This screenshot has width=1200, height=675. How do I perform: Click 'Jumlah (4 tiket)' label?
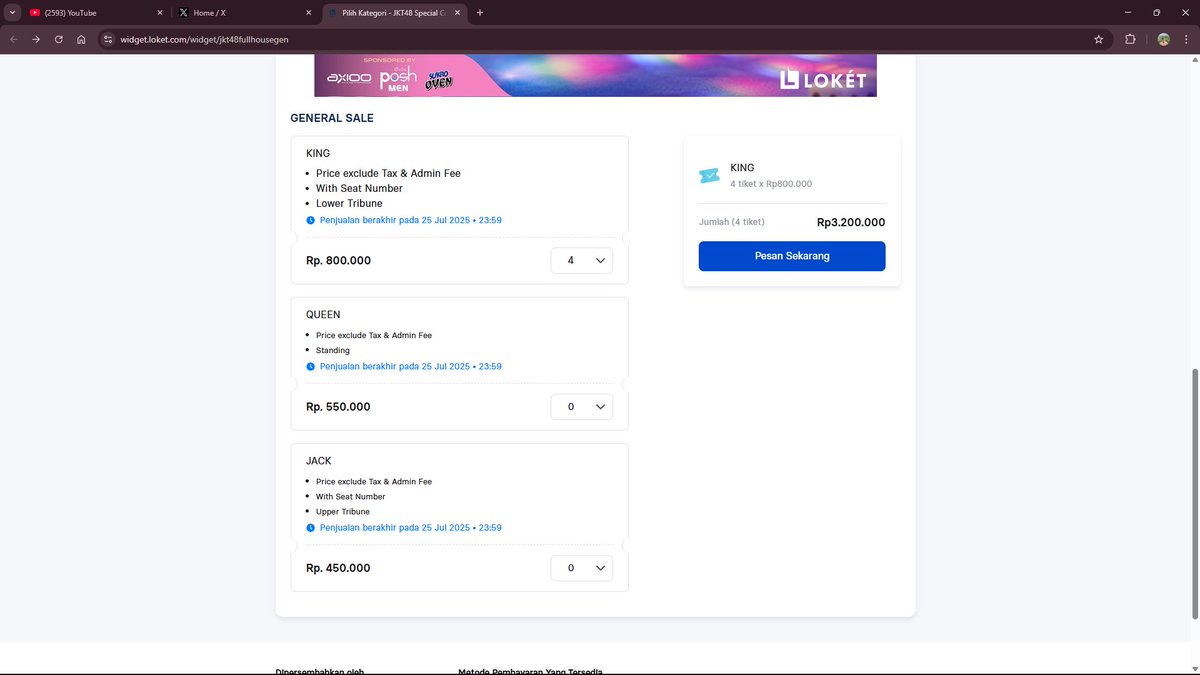[x=732, y=222]
